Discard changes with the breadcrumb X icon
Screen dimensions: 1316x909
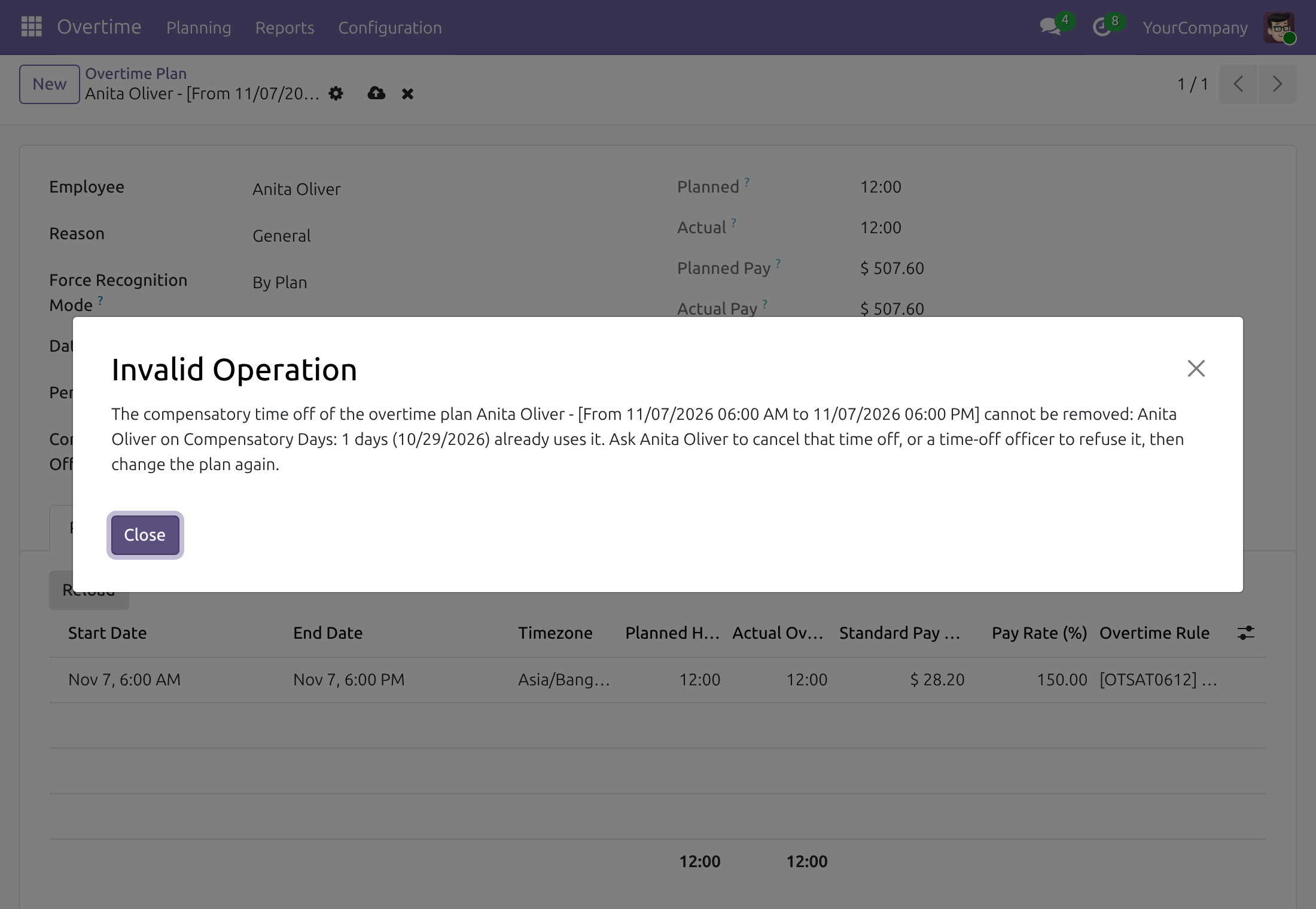pos(407,94)
